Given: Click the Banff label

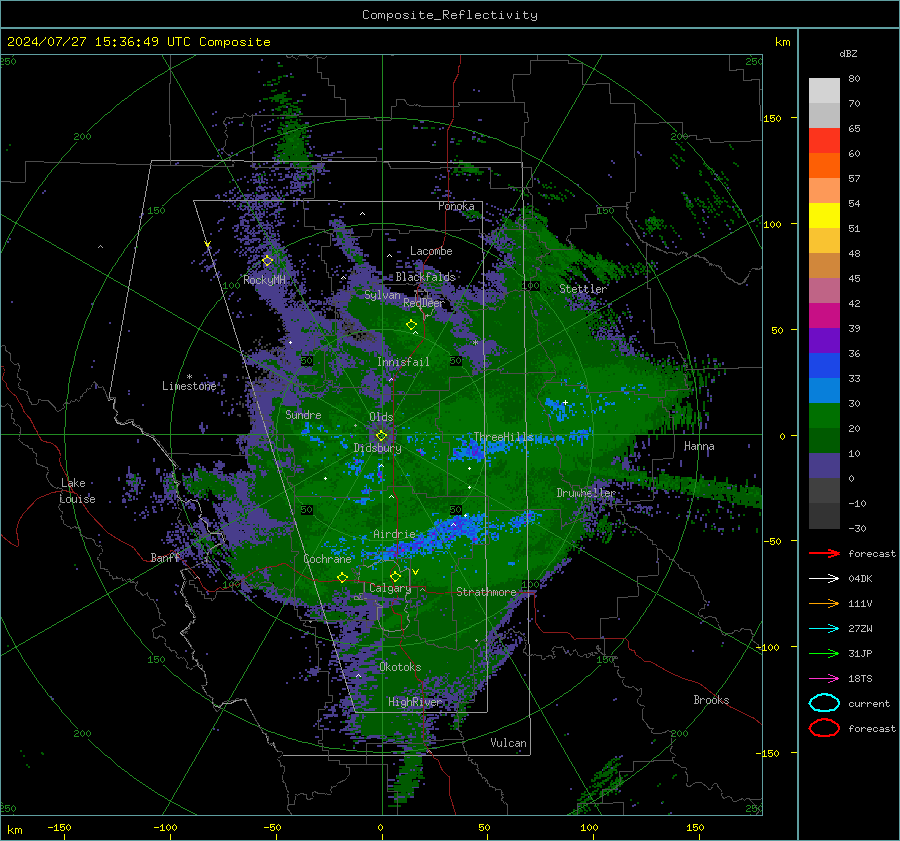Looking at the screenshot, I should point(165,557).
